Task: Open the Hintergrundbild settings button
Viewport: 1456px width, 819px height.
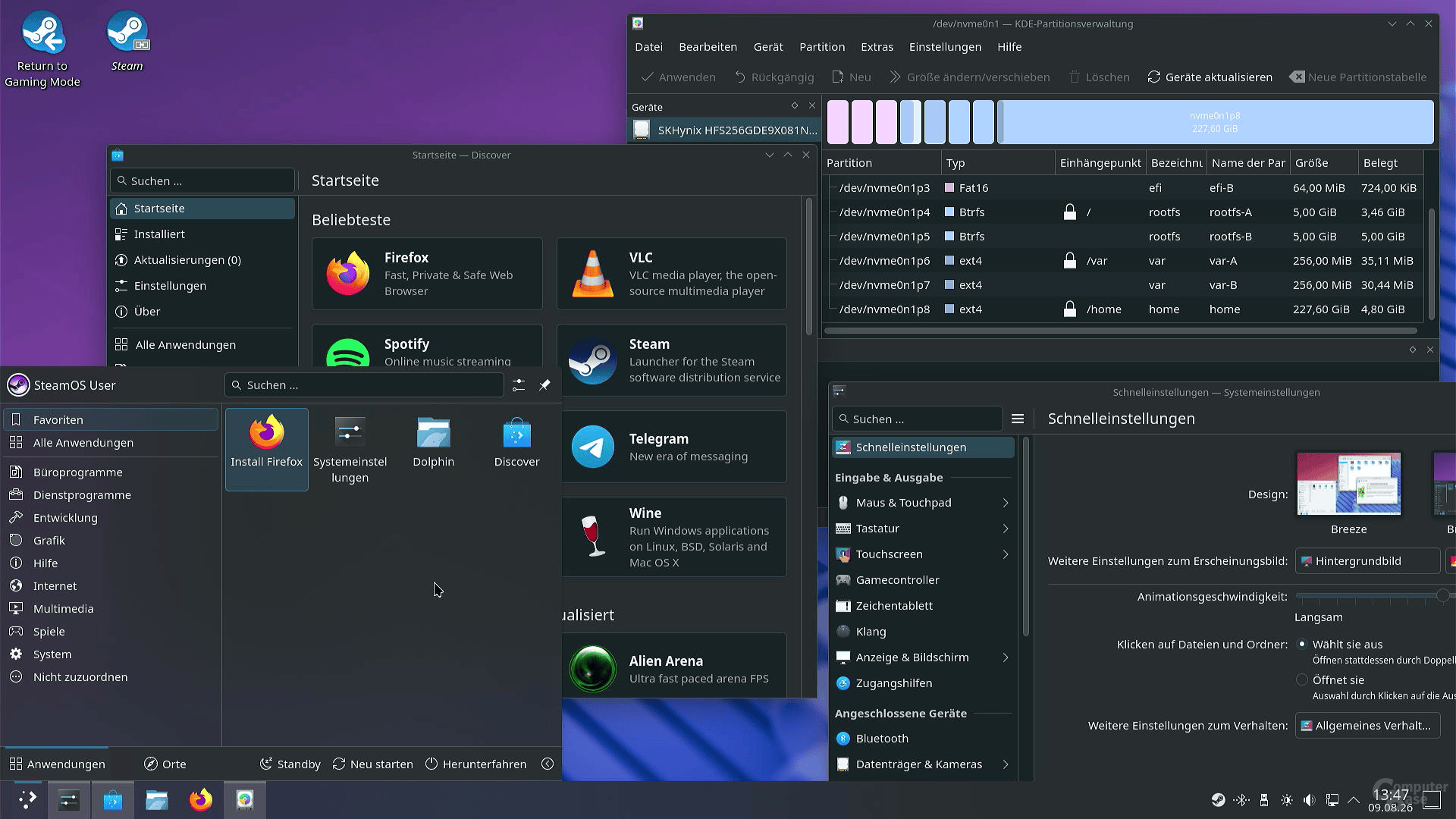Action: point(1367,561)
